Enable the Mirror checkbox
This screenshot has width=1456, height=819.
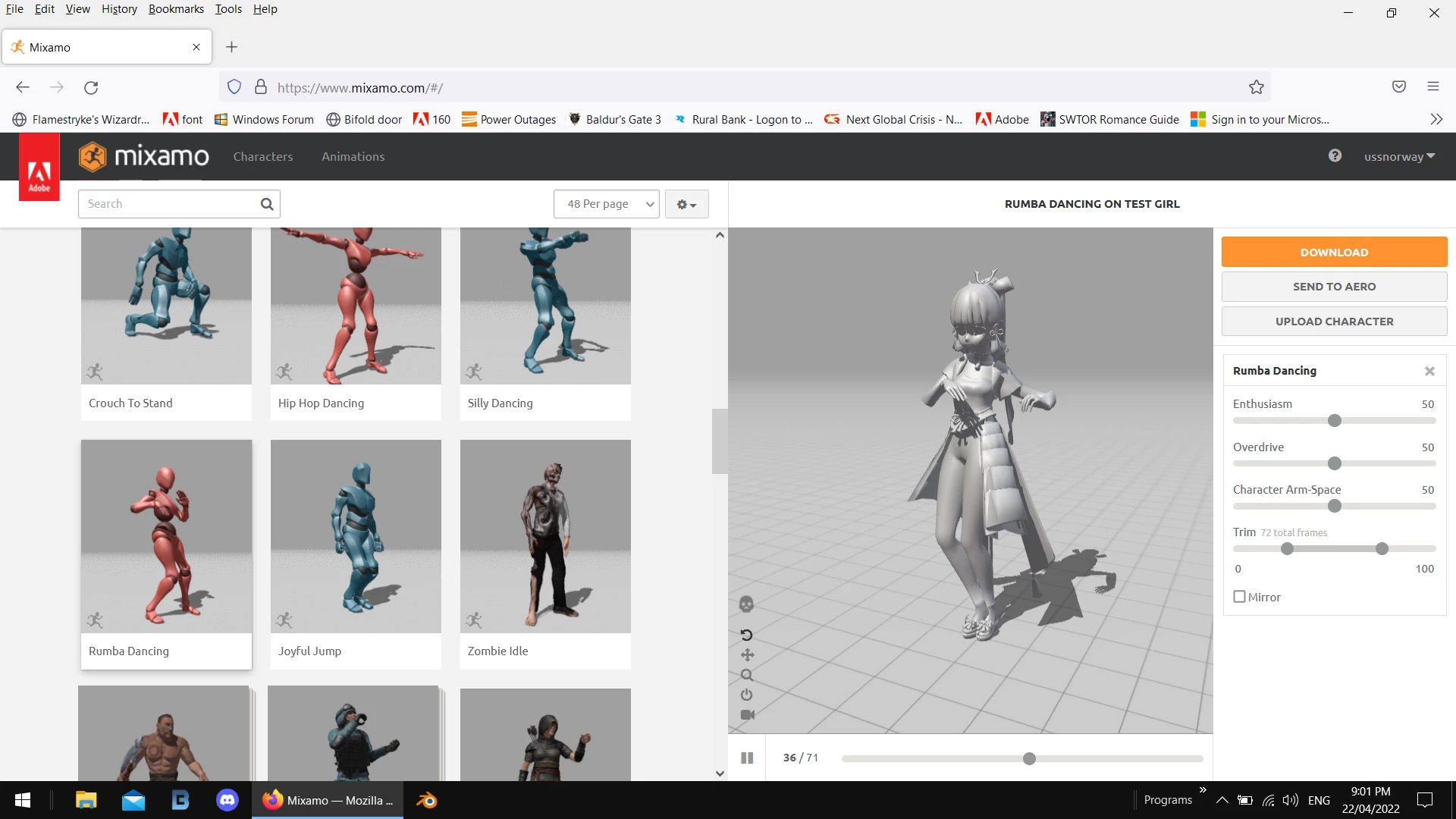[x=1239, y=597]
